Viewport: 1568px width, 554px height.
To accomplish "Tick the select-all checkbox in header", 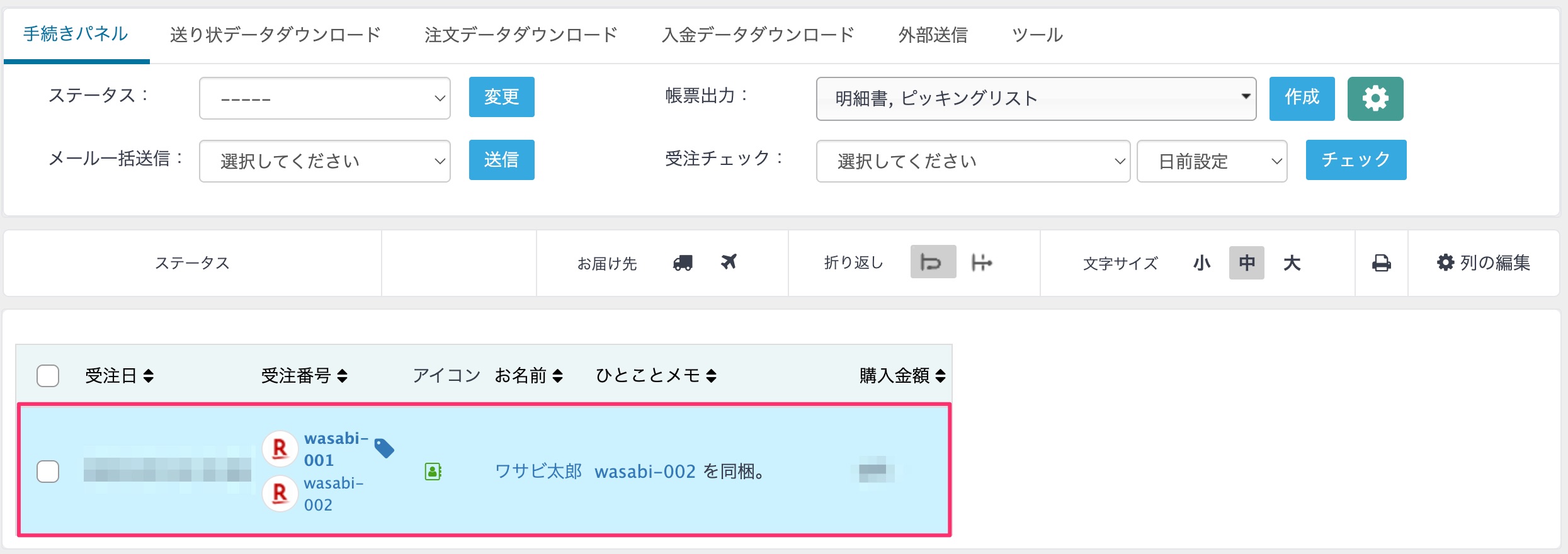I will click(x=48, y=376).
